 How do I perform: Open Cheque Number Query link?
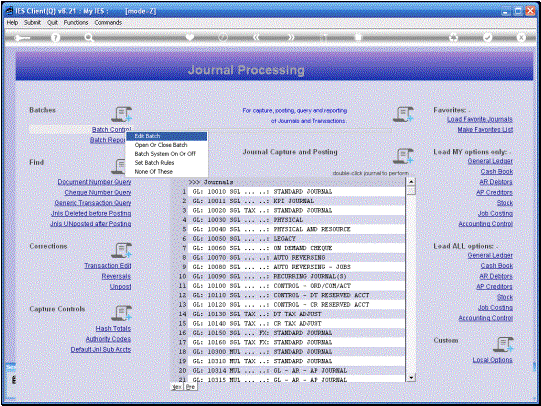coord(98,192)
